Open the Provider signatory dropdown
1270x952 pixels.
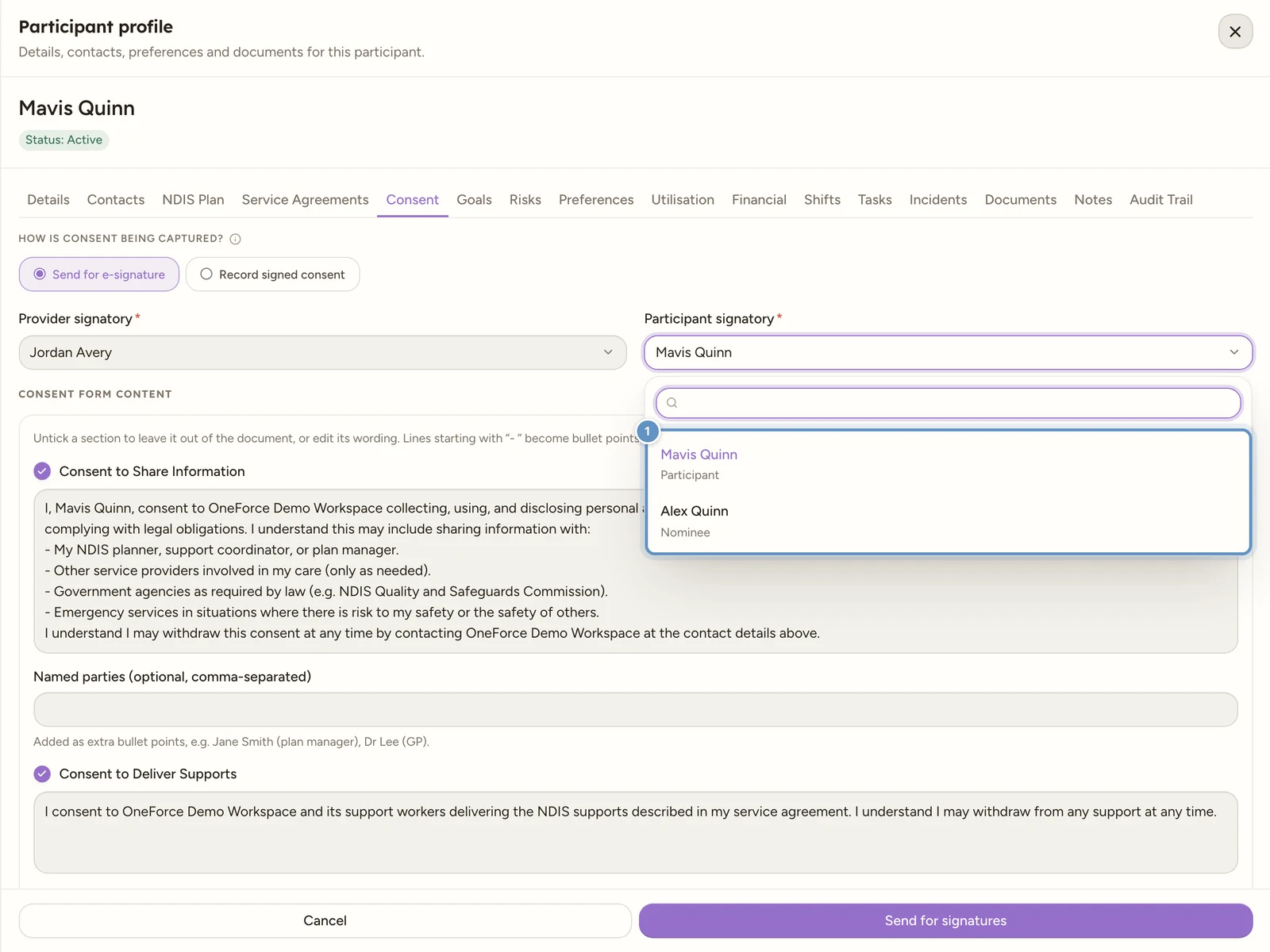(x=322, y=352)
